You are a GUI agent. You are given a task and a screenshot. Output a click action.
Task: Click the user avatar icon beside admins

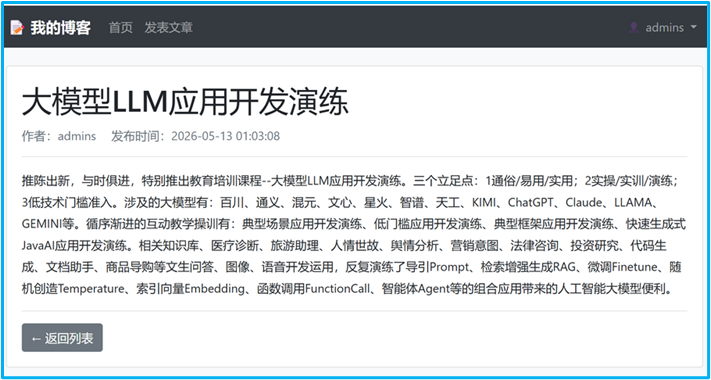633,28
